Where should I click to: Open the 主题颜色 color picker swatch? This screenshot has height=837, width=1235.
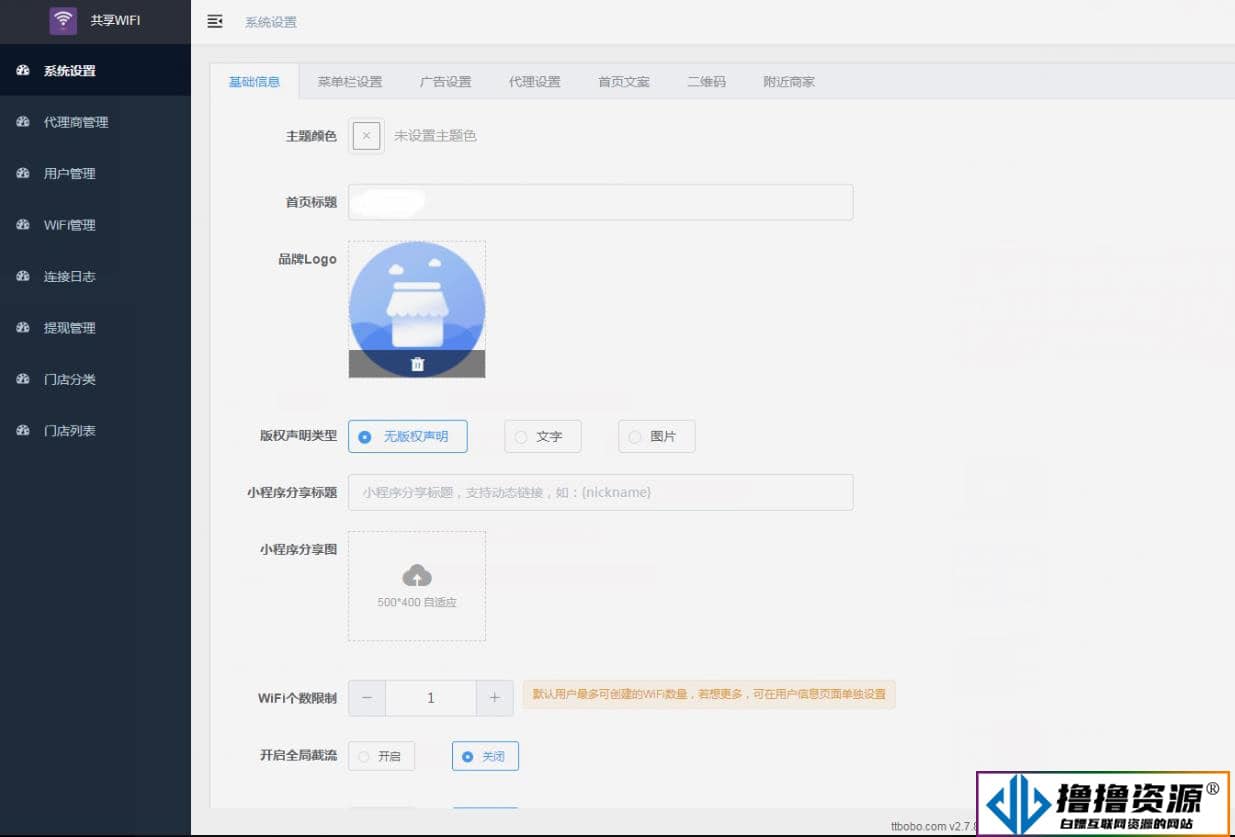coord(366,136)
